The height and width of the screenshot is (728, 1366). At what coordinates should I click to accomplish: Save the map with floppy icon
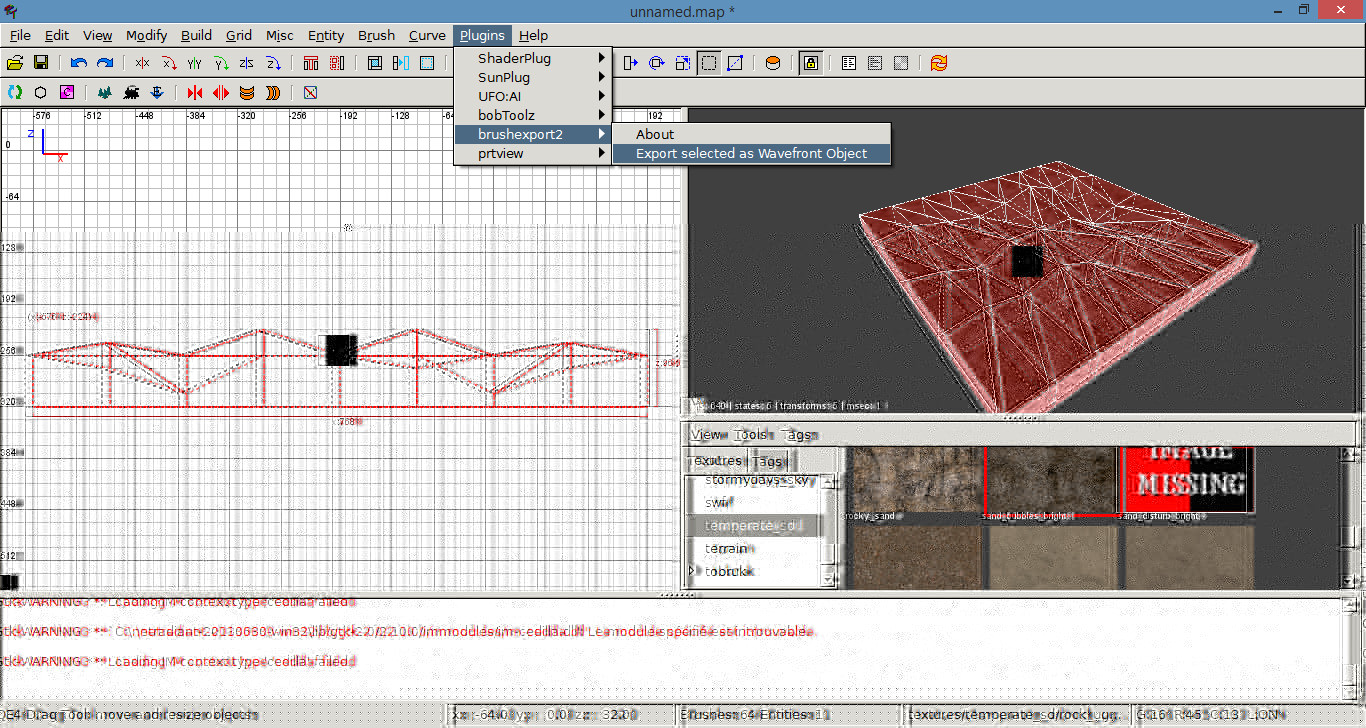pyautogui.click(x=41, y=63)
